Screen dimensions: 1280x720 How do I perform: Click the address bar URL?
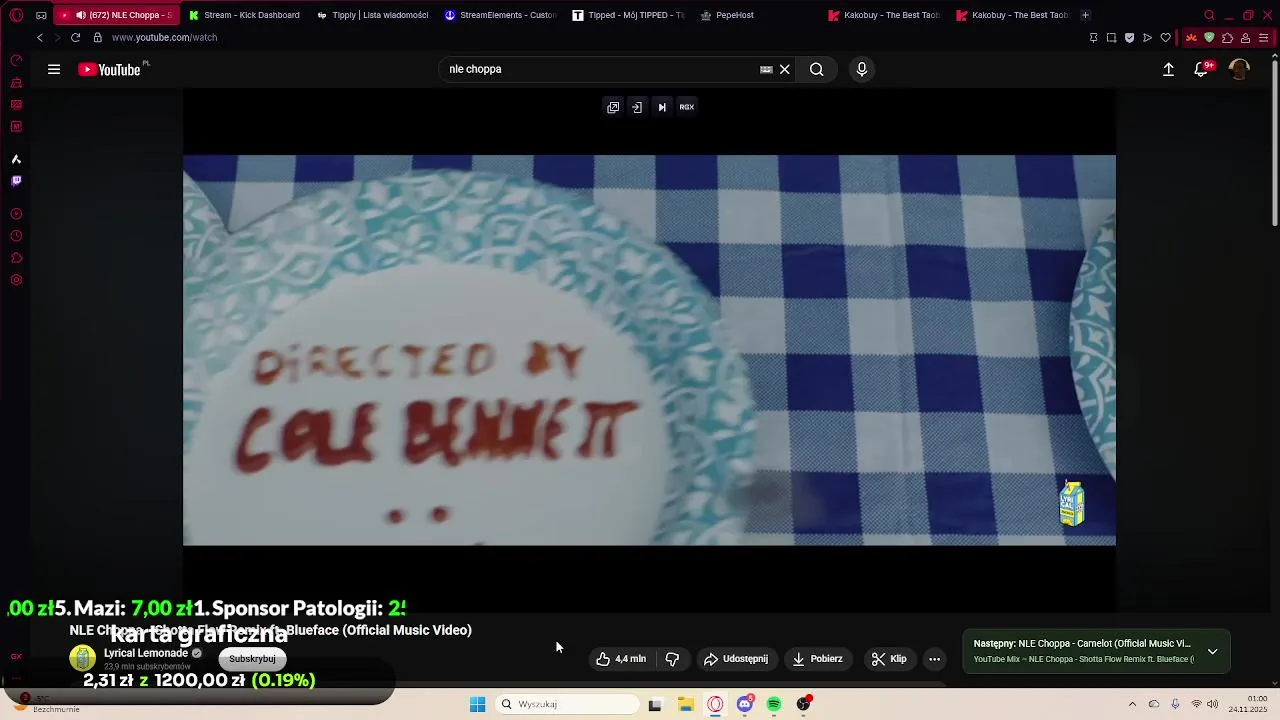click(x=164, y=37)
